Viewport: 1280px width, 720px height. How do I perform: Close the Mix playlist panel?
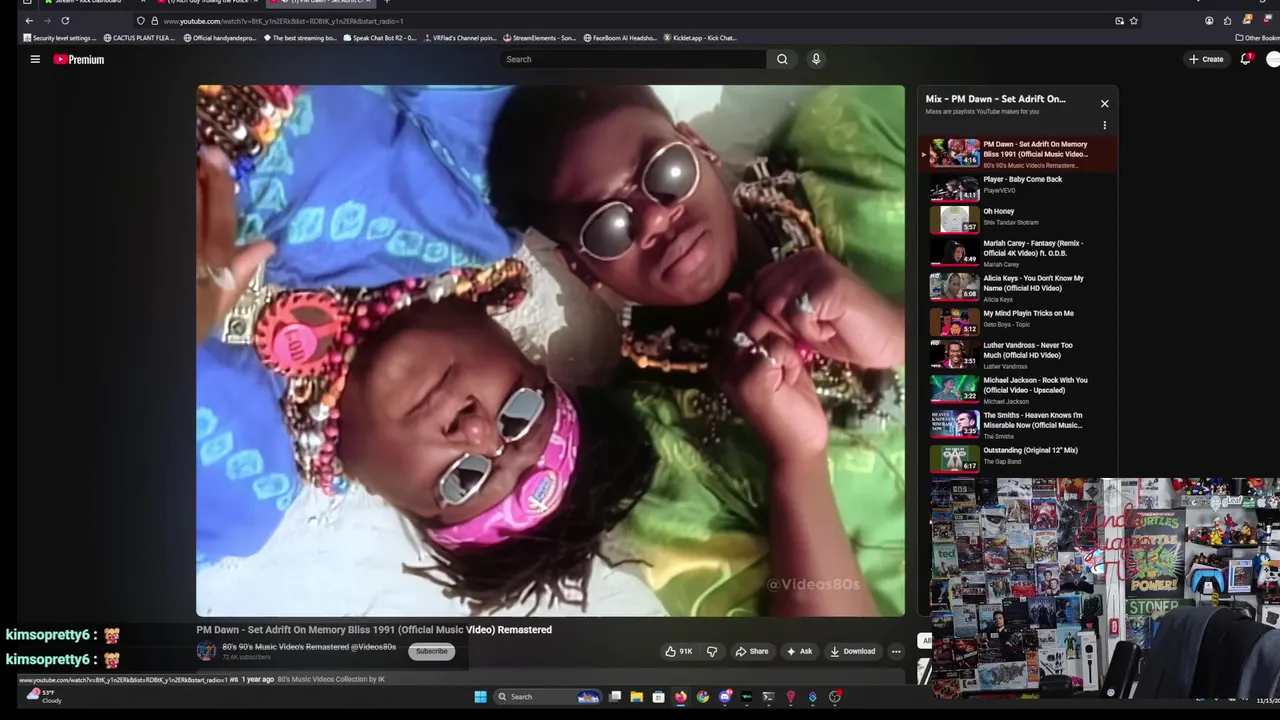1104,103
